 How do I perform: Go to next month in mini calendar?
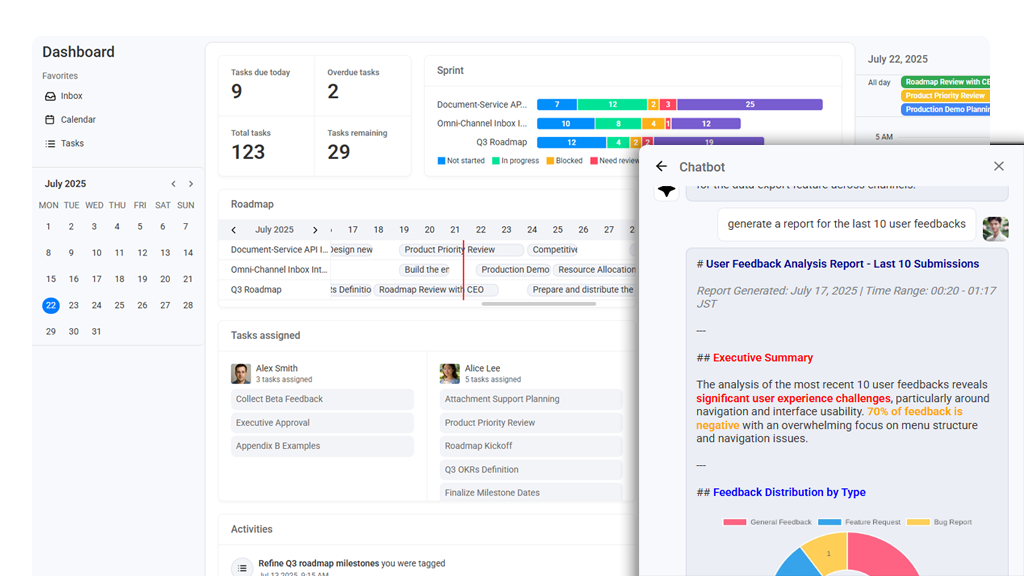191,184
